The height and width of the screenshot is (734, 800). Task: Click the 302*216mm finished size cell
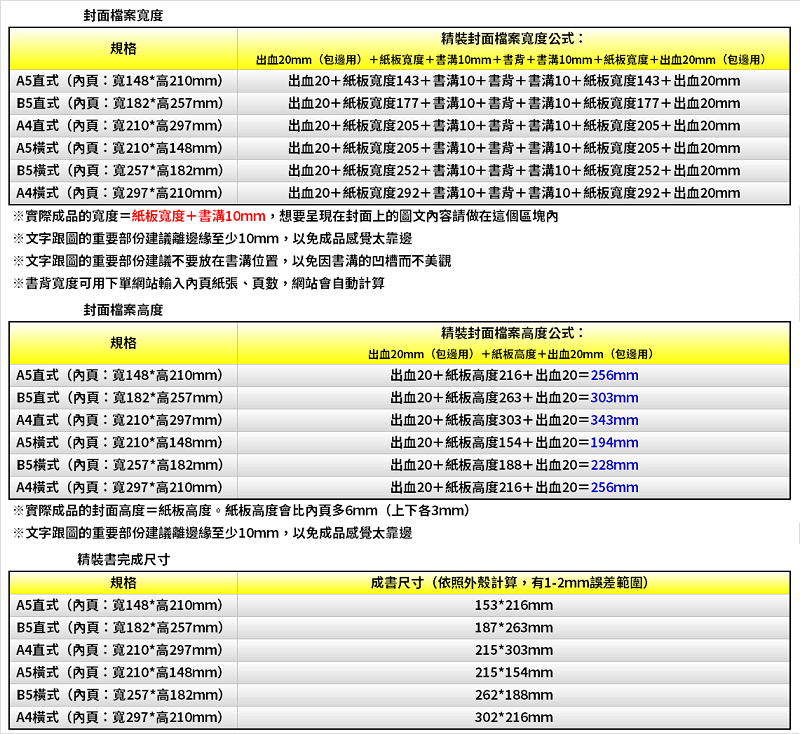[x=513, y=717]
